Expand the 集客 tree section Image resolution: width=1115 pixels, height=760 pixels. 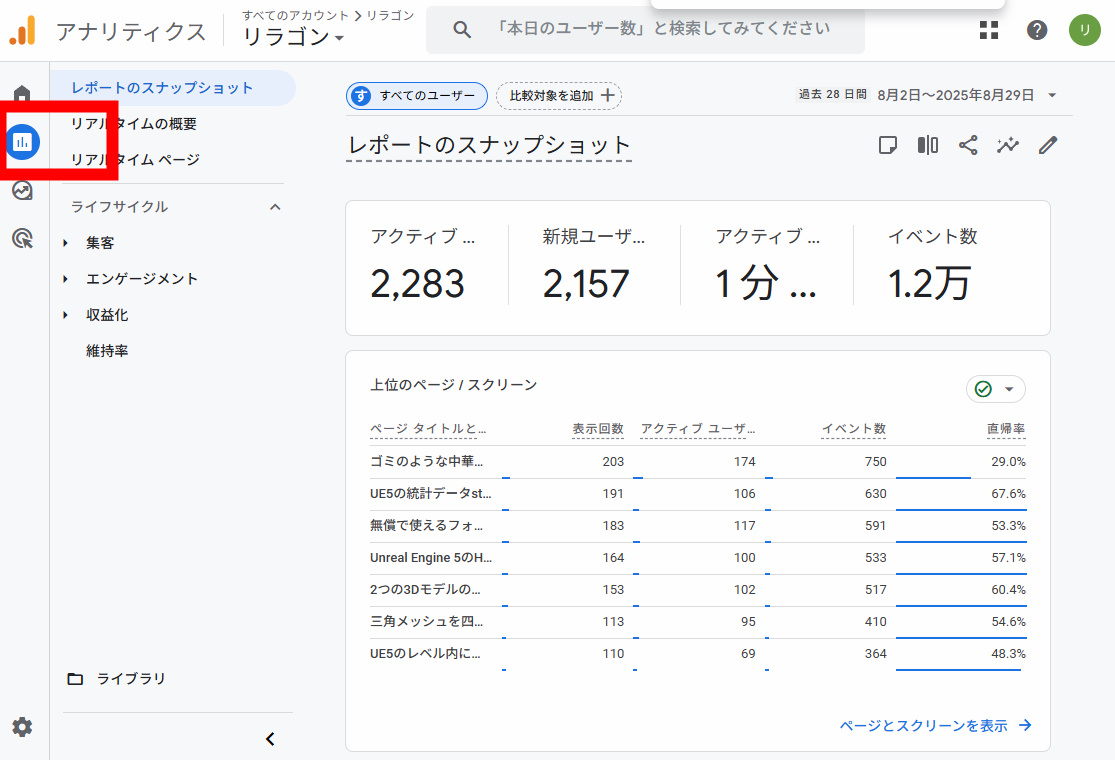pyautogui.click(x=100, y=243)
